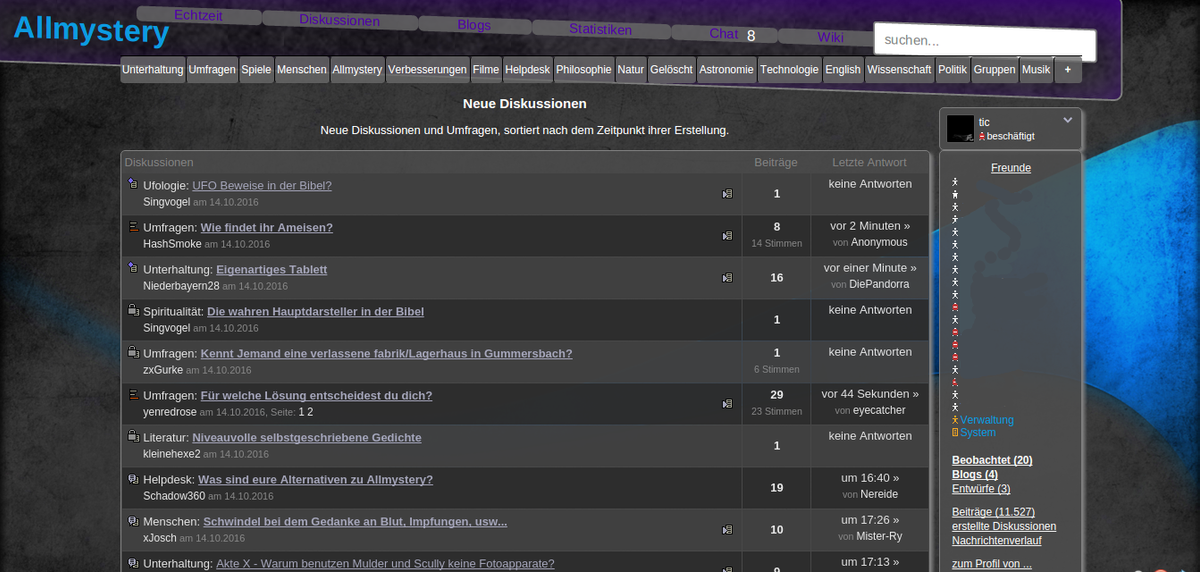Screen dimensions: 1200x572
Task: Click the busy status icon next to beschäftigt
Action: (x=982, y=136)
